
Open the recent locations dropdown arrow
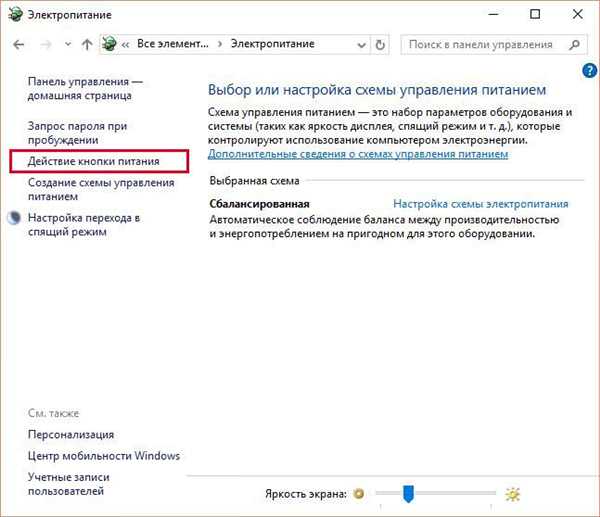[68, 44]
